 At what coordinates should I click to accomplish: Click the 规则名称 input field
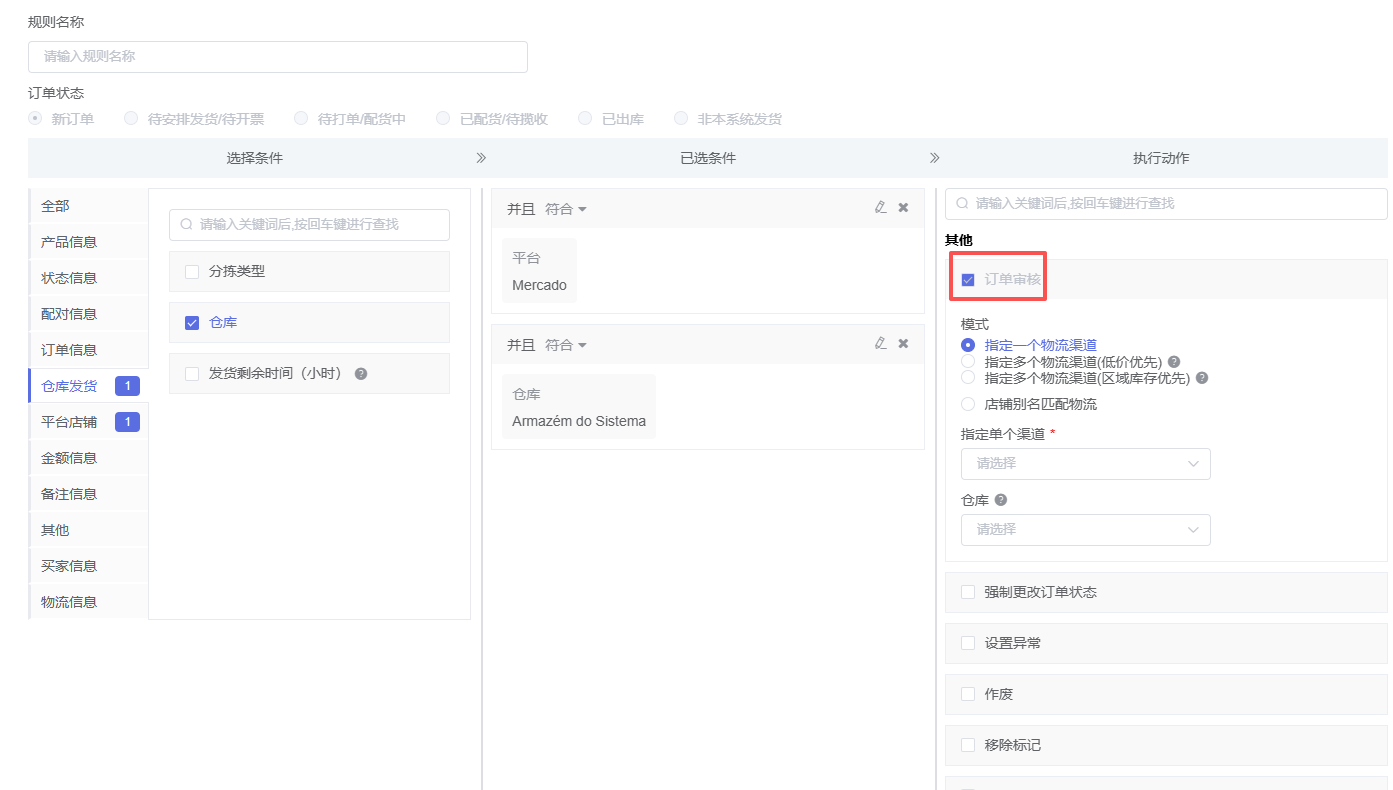coord(278,57)
